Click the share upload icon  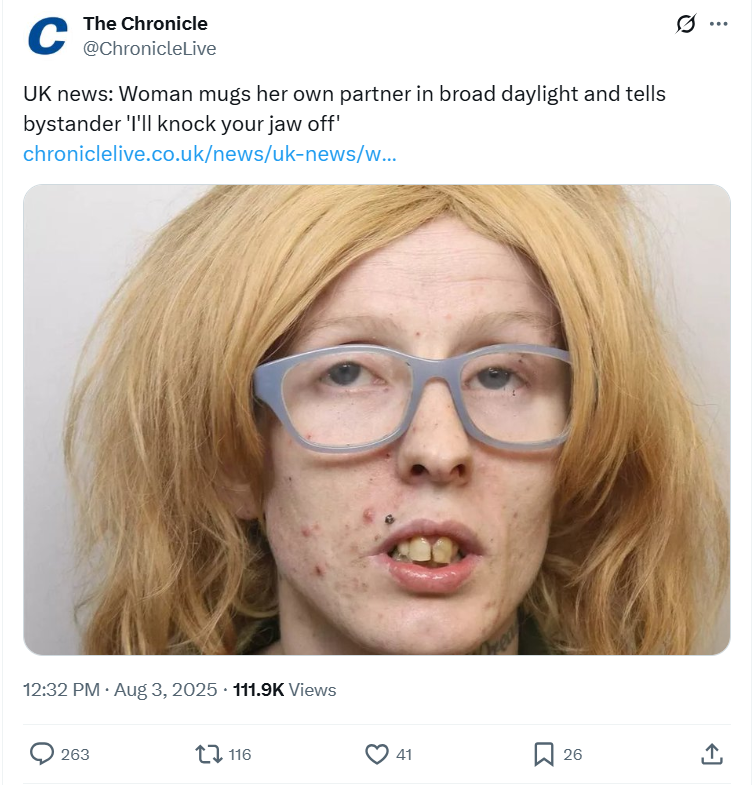click(x=711, y=754)
